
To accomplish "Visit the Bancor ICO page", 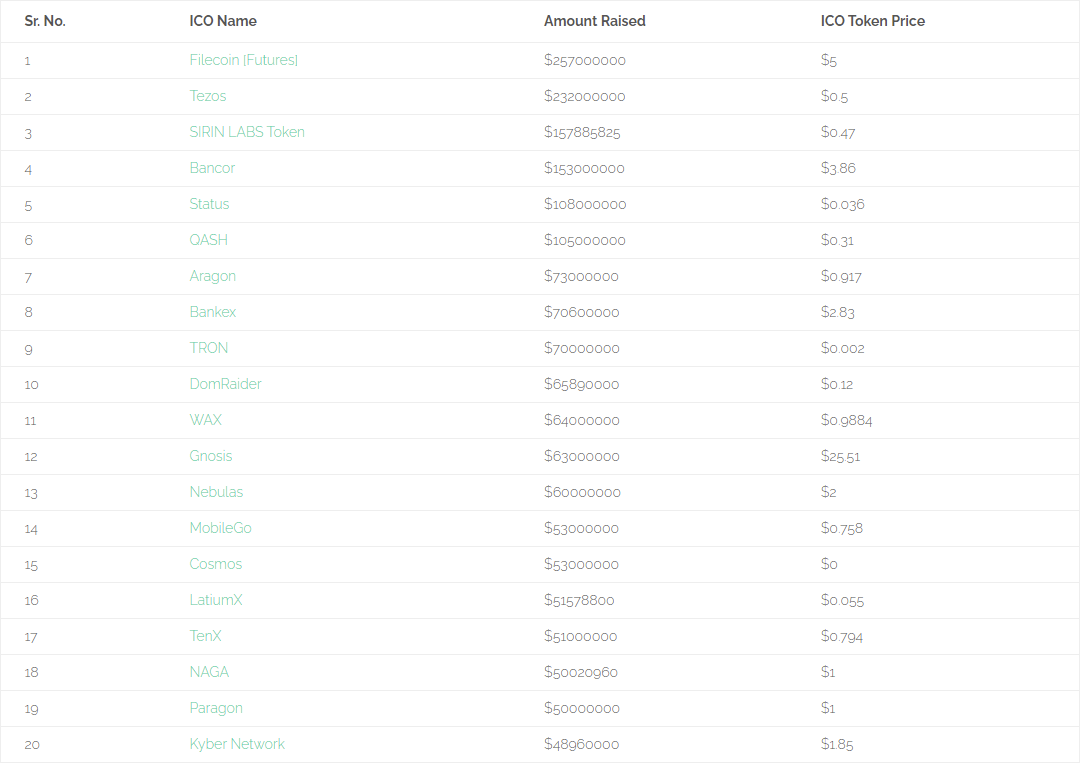I will [x=212, y=168].
